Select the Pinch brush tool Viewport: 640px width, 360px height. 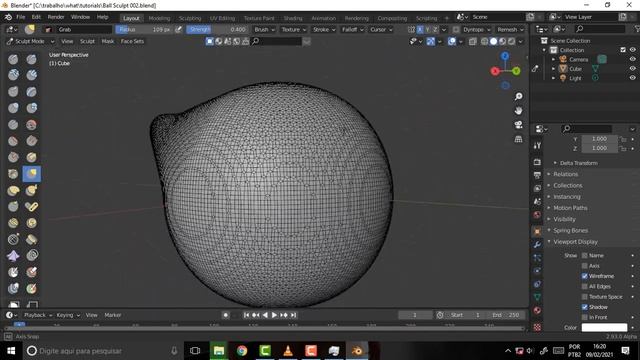coord(13,174)
